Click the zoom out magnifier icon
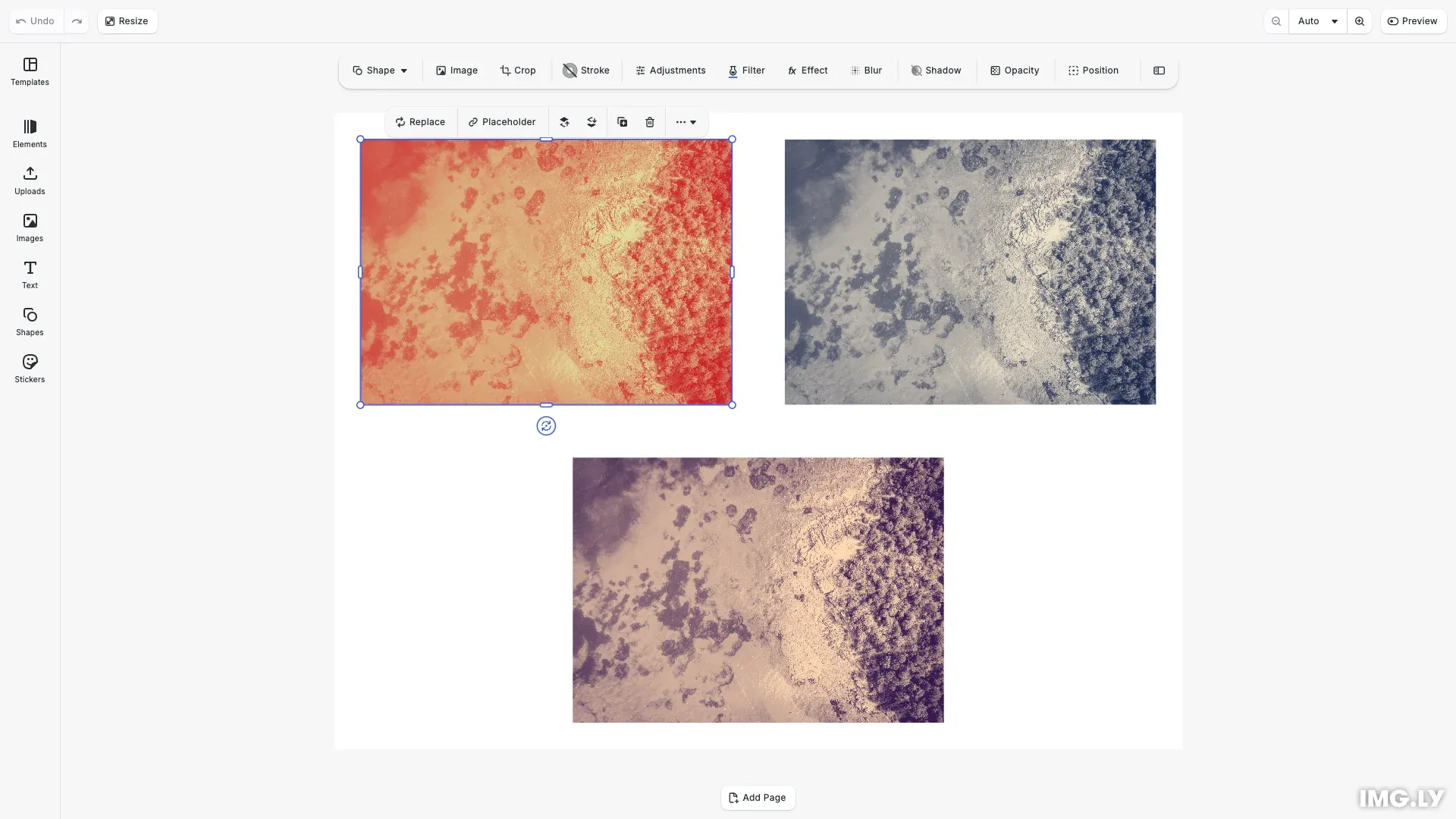 1276,21
